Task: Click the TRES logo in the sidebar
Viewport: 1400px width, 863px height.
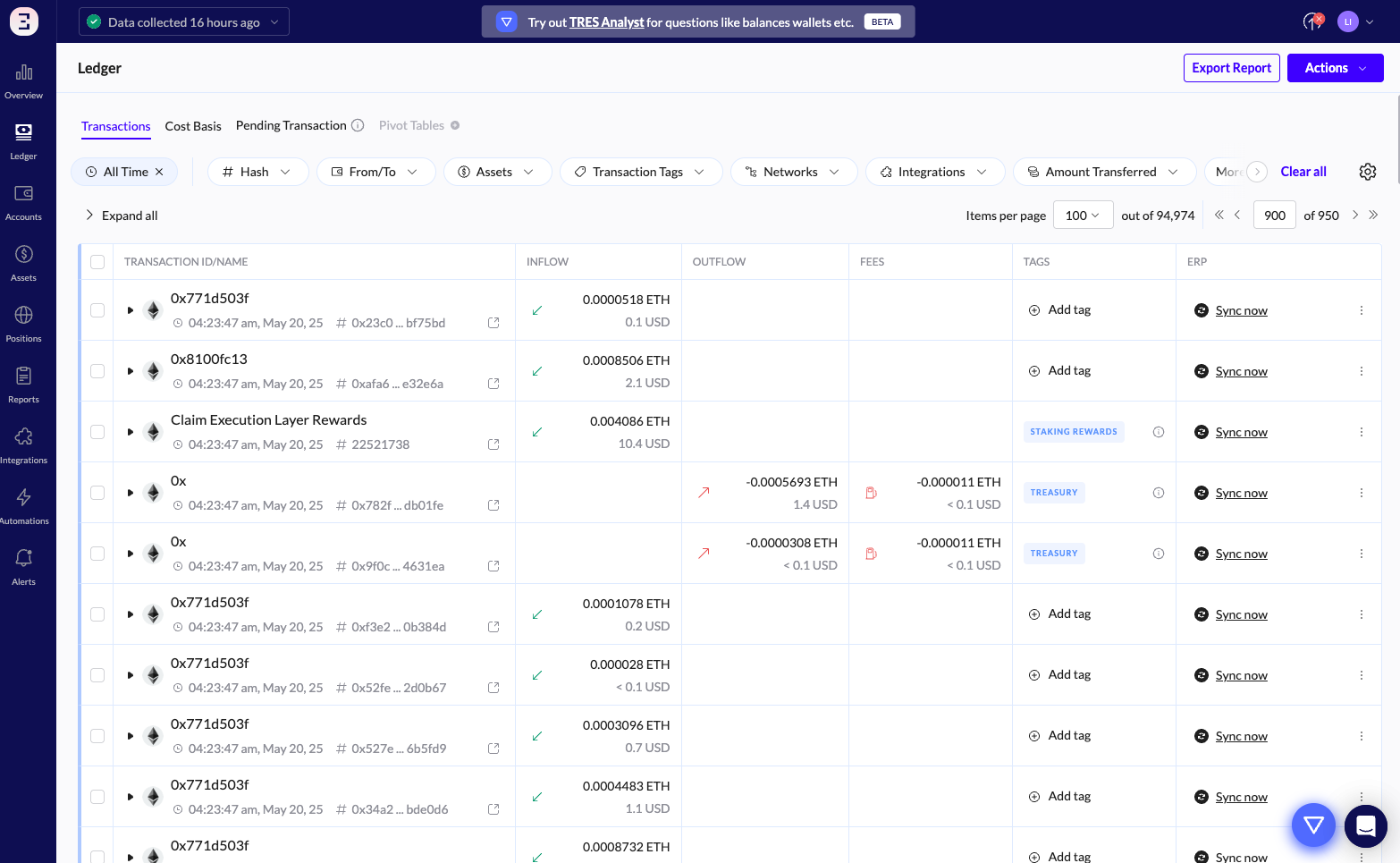Action: 24,21
